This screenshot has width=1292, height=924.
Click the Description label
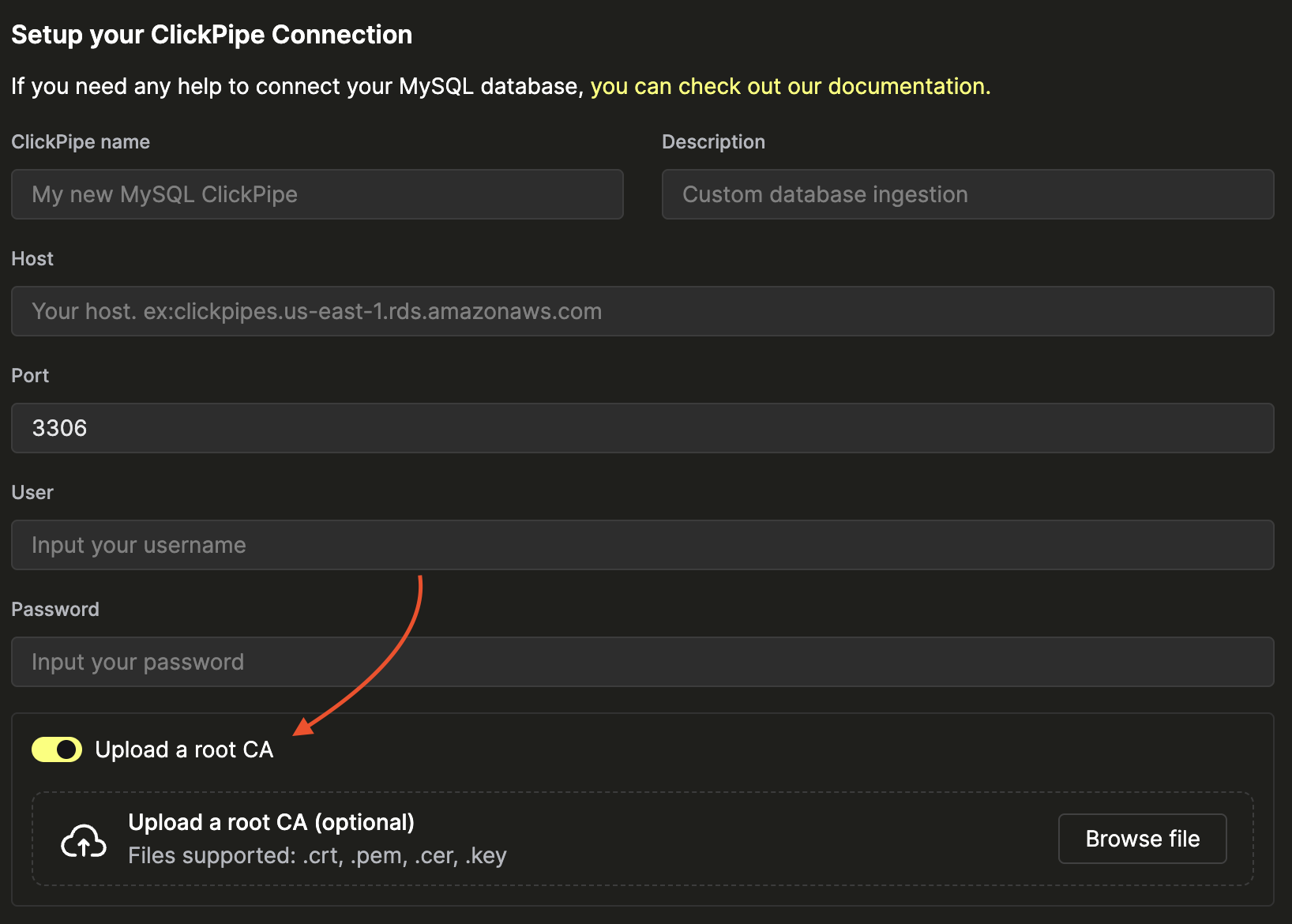[713, 141]
